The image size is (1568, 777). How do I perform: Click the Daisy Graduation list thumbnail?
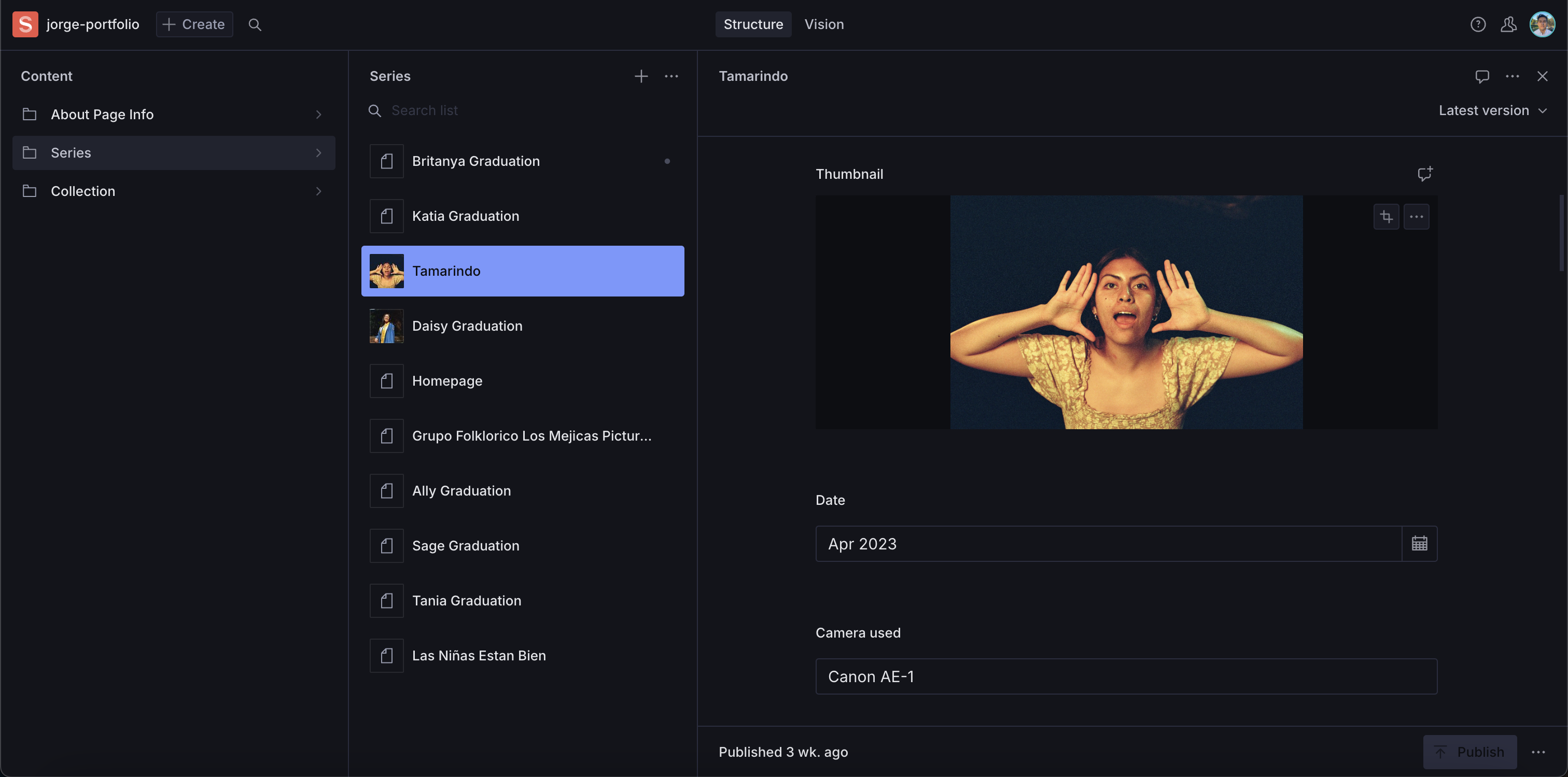386,326
